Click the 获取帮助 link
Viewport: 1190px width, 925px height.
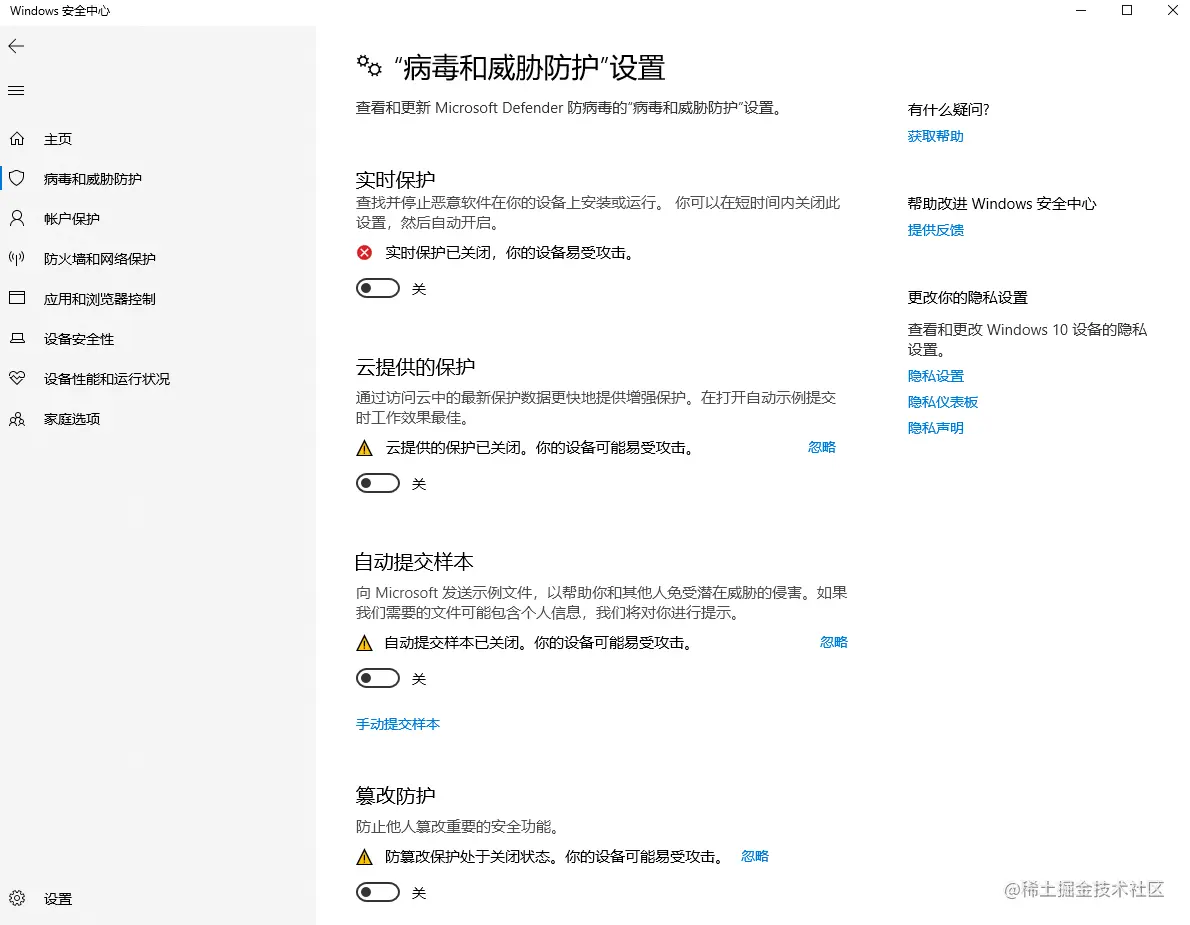(935, 137)
